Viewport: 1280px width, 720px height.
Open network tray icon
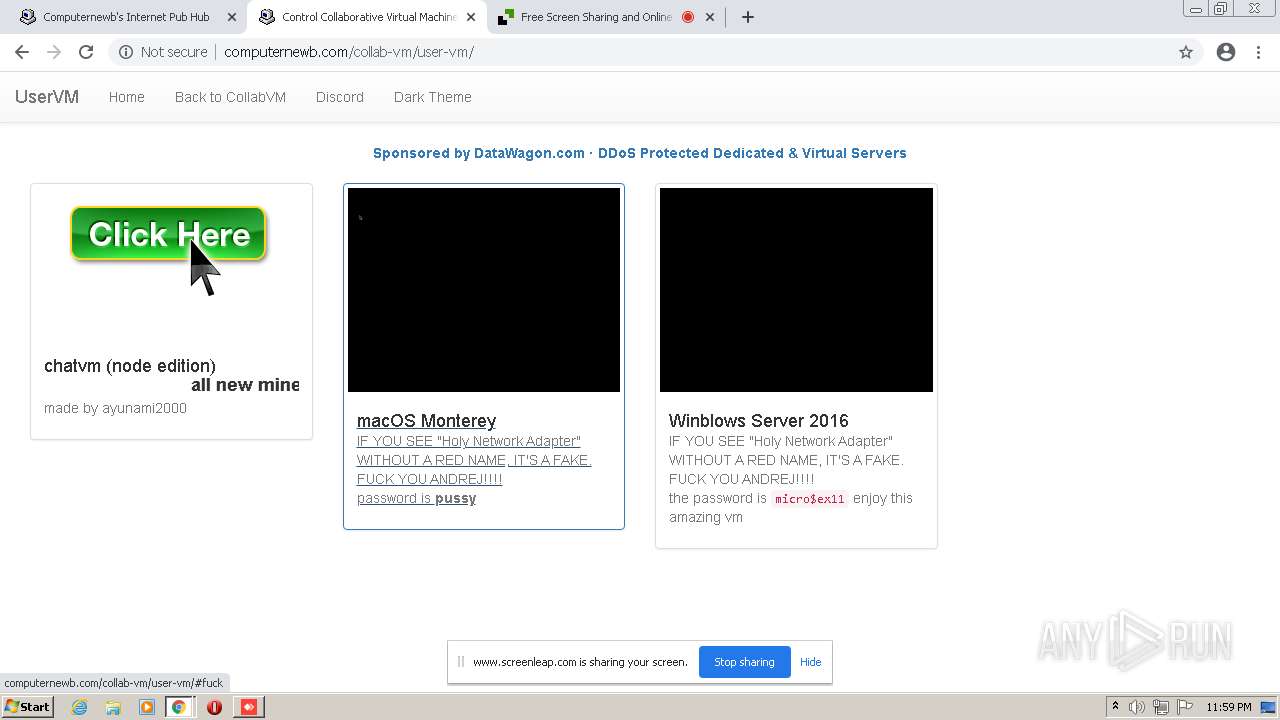[1161, 707]
